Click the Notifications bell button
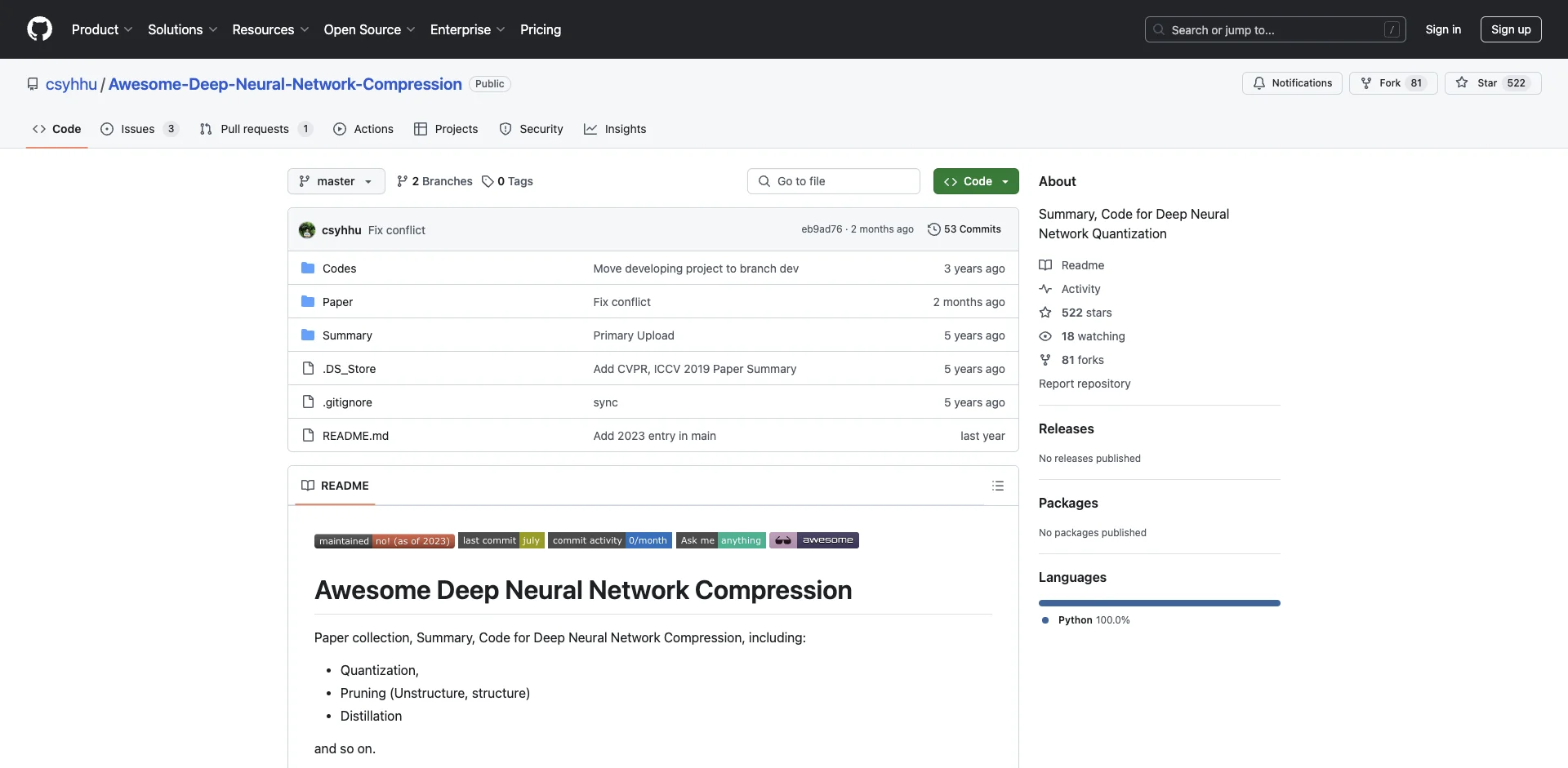The image size is (1568, 768). (x=1292, y=83)
